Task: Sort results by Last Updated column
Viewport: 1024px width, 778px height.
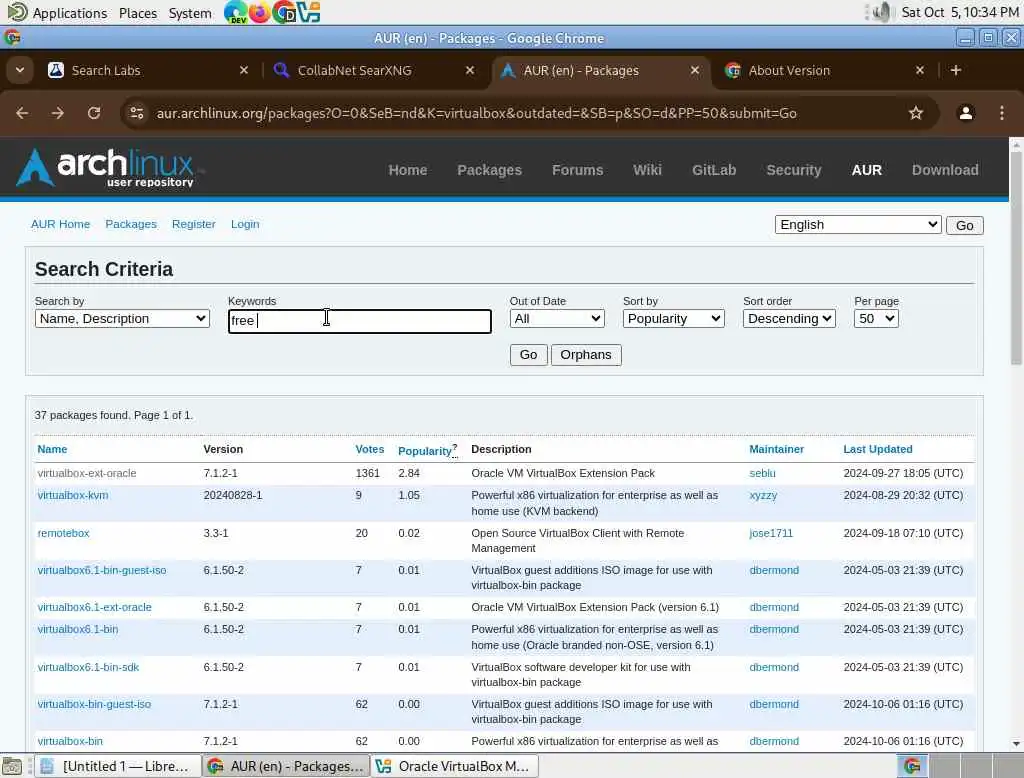Action: (x=877, y=449)
